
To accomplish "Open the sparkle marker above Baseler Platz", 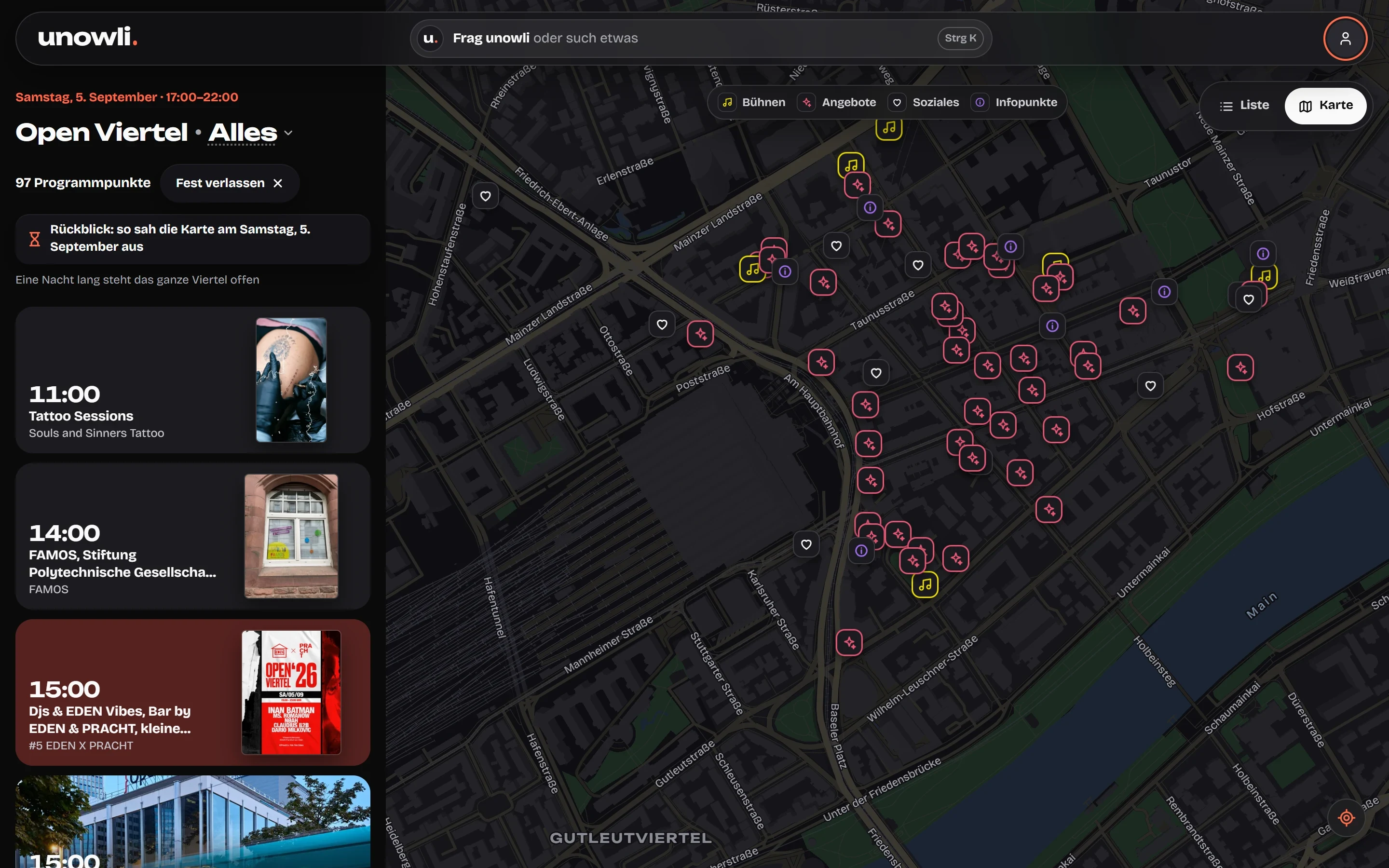I will pyautogui.click(x=849, y=643).
